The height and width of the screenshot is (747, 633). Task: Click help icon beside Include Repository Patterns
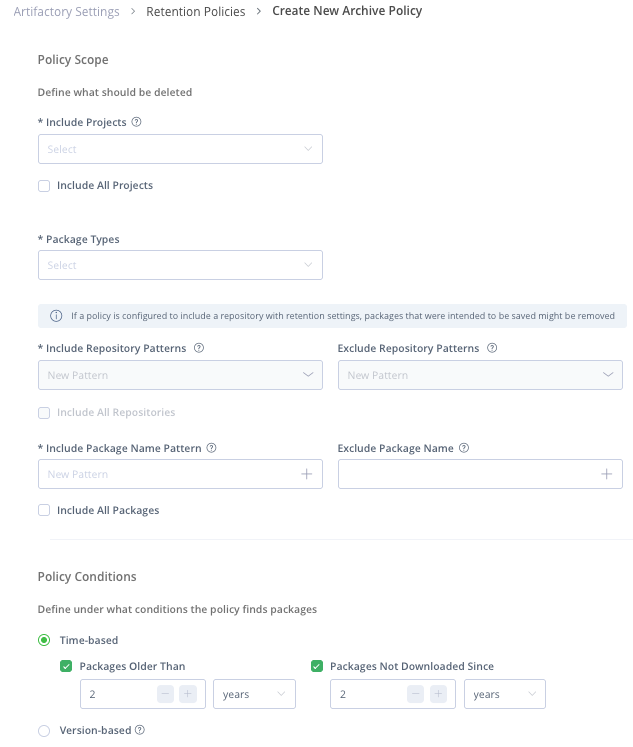[199, 348]
